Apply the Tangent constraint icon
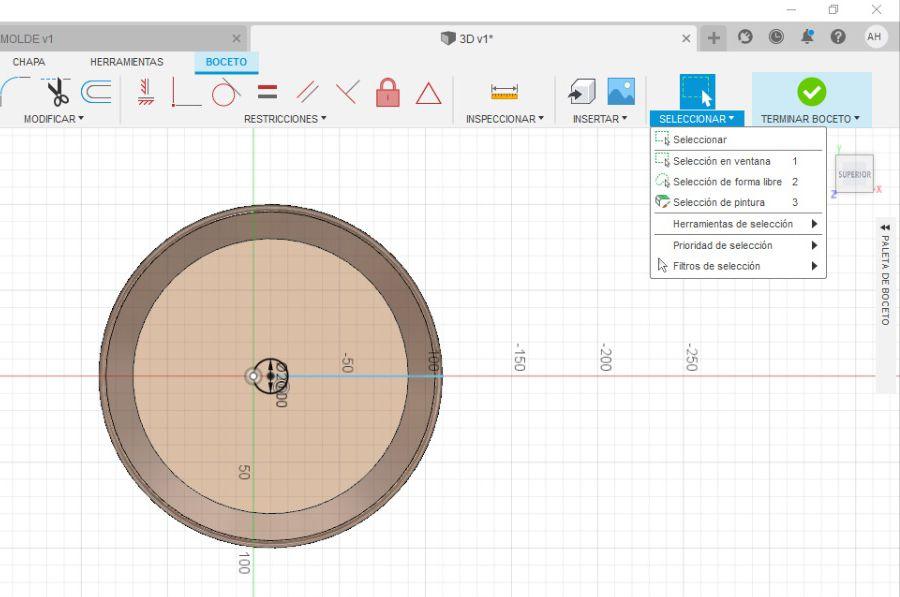Viewport: 900px width, 597px height. pos(226,92)
